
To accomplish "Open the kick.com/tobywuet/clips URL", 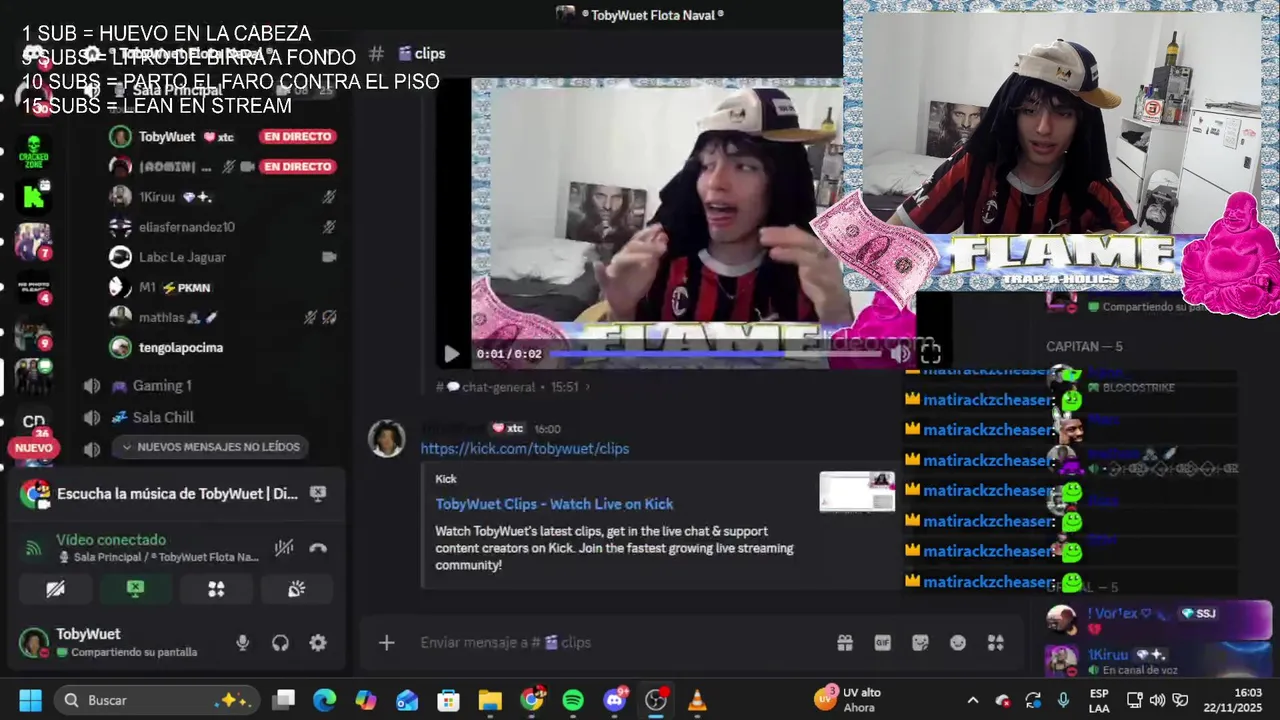I will click(x=525, y=449).
